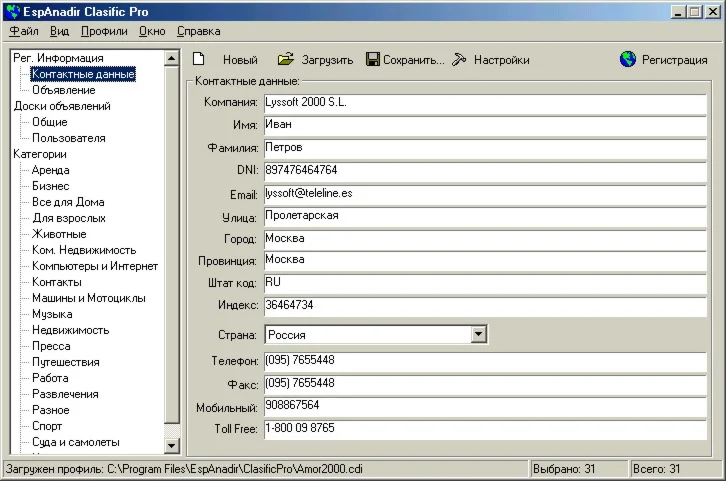The height and width of the screenshot is (481, 726).
Task: Select Машины и Мотоциклы category
Action: click(x=88, y=298)
